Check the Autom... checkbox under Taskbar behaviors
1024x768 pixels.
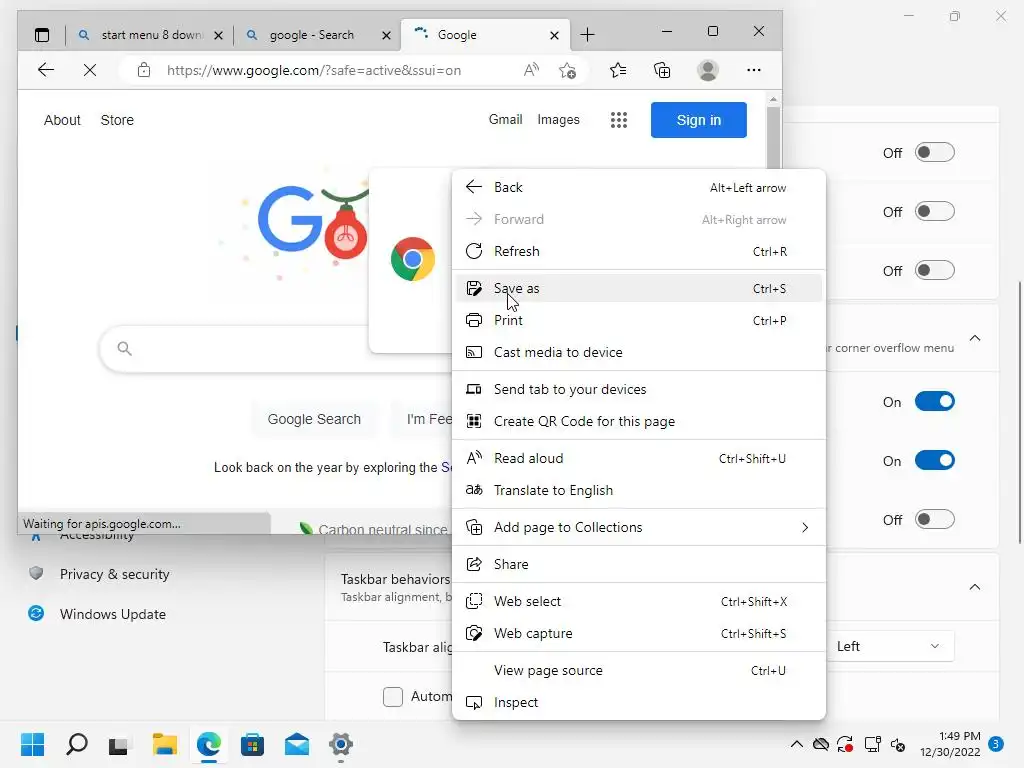[393, 697]
